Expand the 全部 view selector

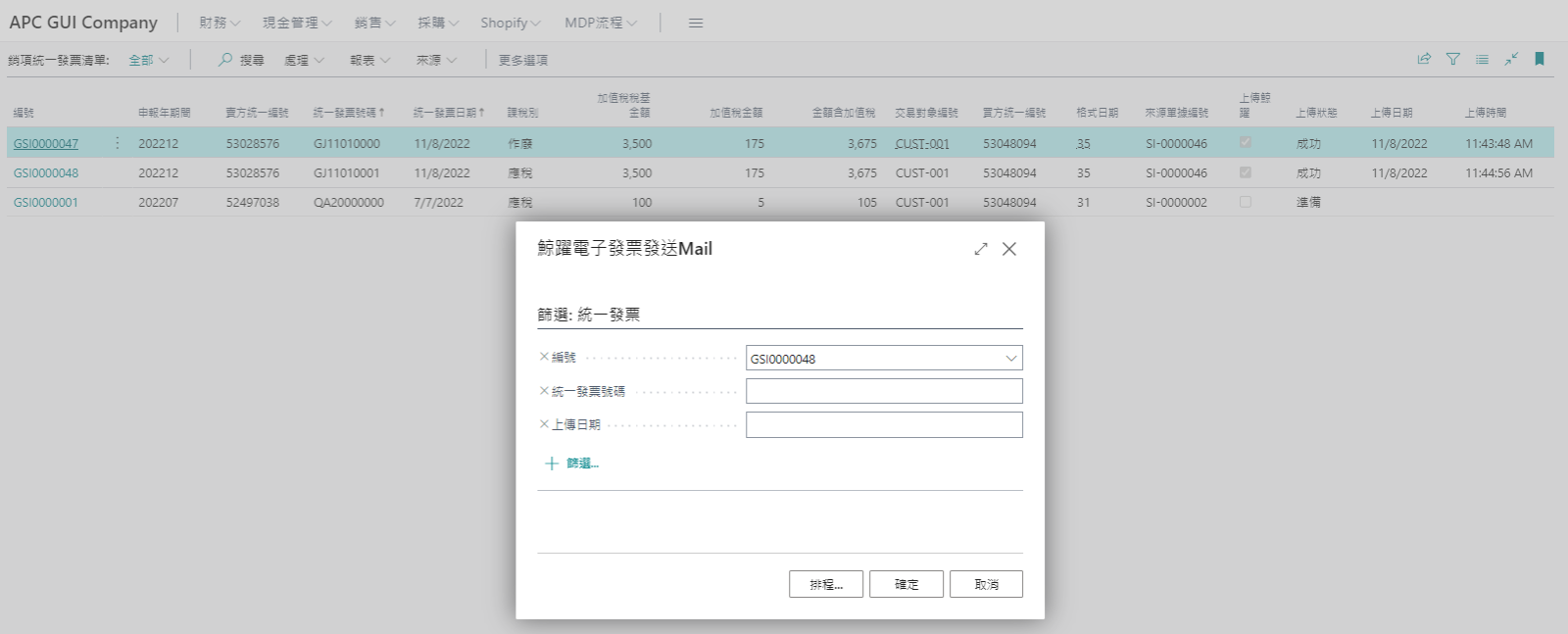click(149, 60)
